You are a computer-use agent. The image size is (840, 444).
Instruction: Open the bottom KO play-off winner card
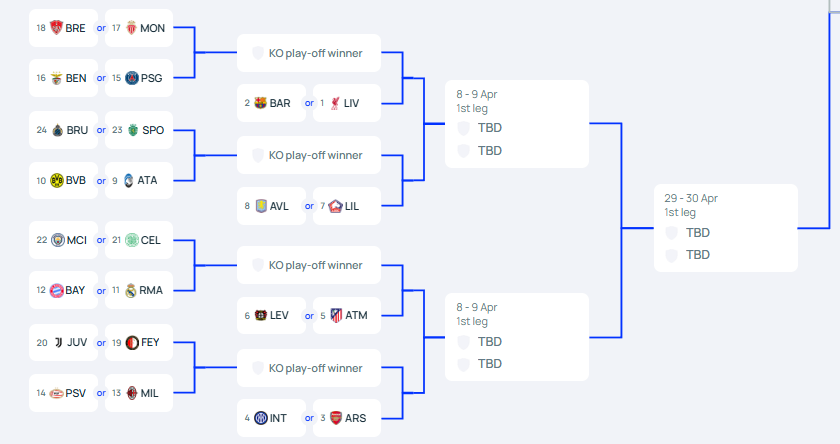(x=309, y=368)
